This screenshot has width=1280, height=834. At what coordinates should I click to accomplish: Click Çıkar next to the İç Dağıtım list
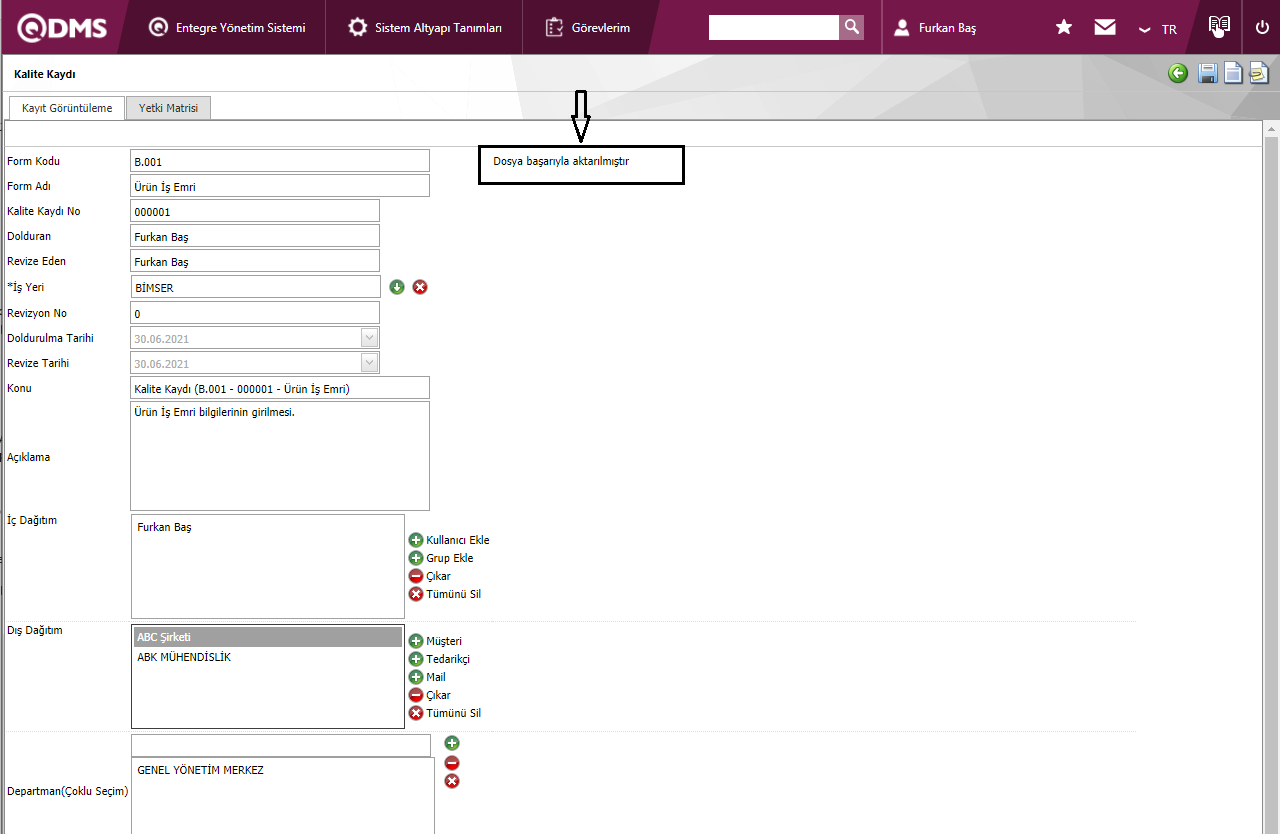point(430,576)
